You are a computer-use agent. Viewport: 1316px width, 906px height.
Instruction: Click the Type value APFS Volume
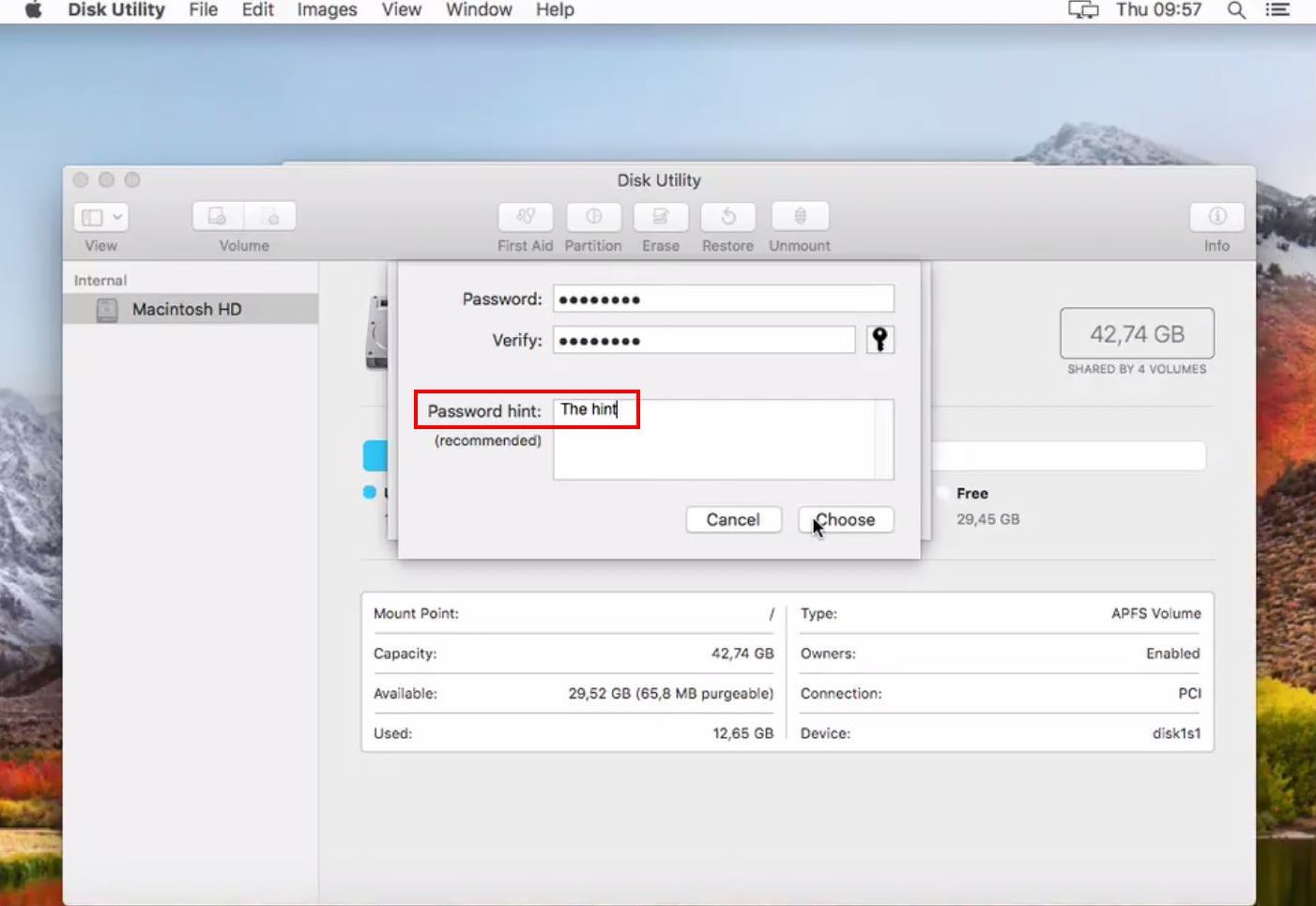pyautogui.click(x=1155, y=613)
